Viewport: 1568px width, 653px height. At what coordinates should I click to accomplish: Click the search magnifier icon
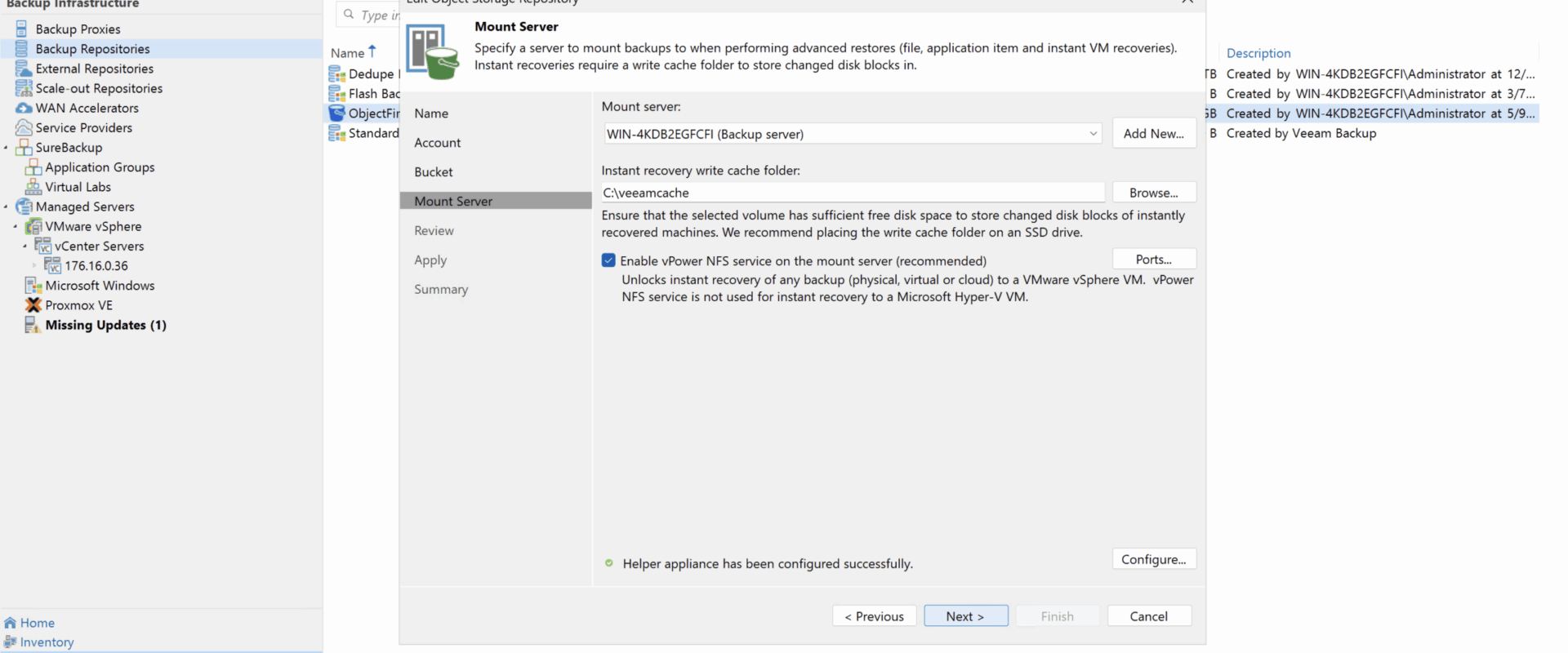pyautogui.click(x=349, y=14)
